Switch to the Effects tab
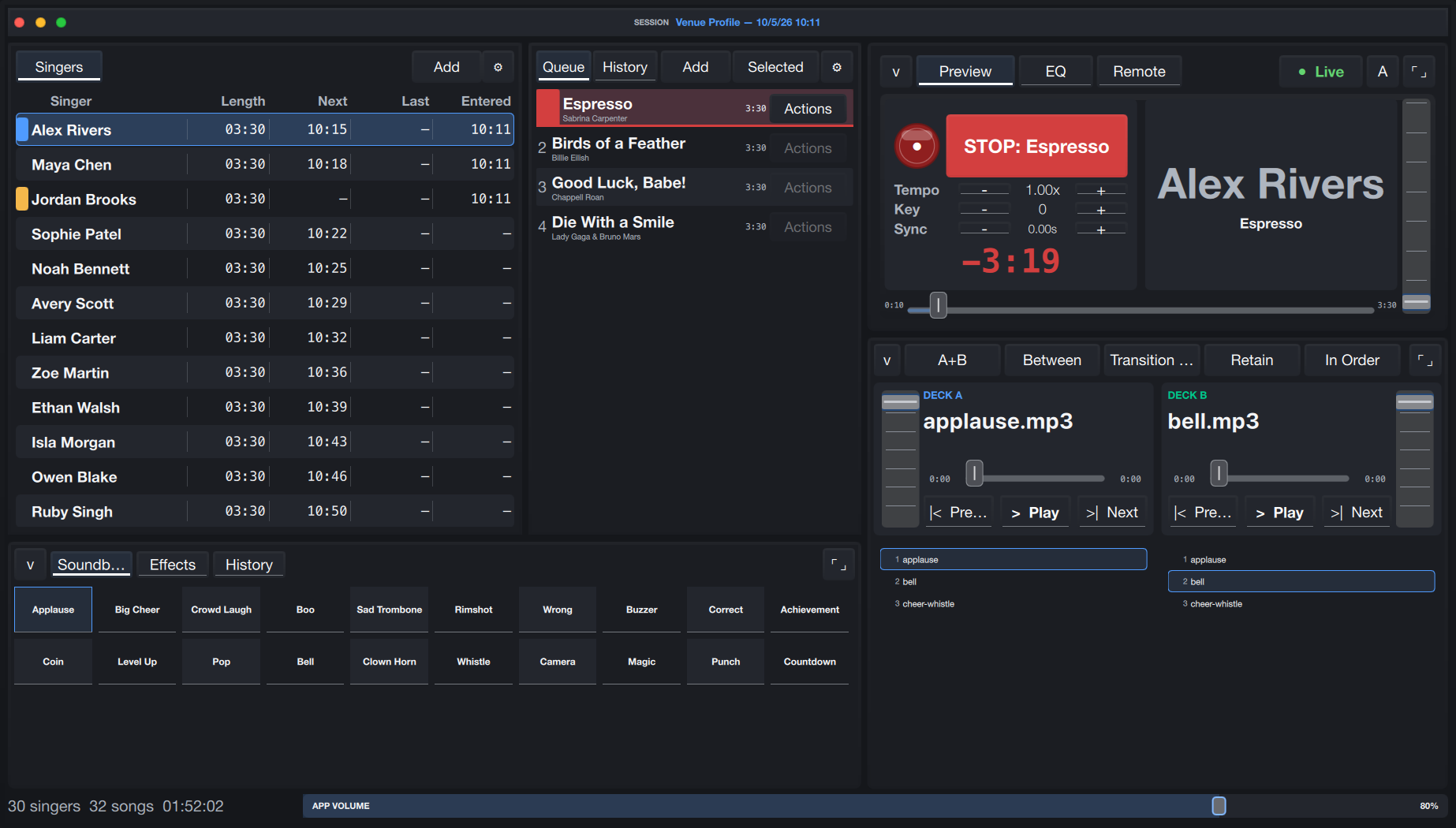This screenshot has width=1456, height=828. [172, 565]
